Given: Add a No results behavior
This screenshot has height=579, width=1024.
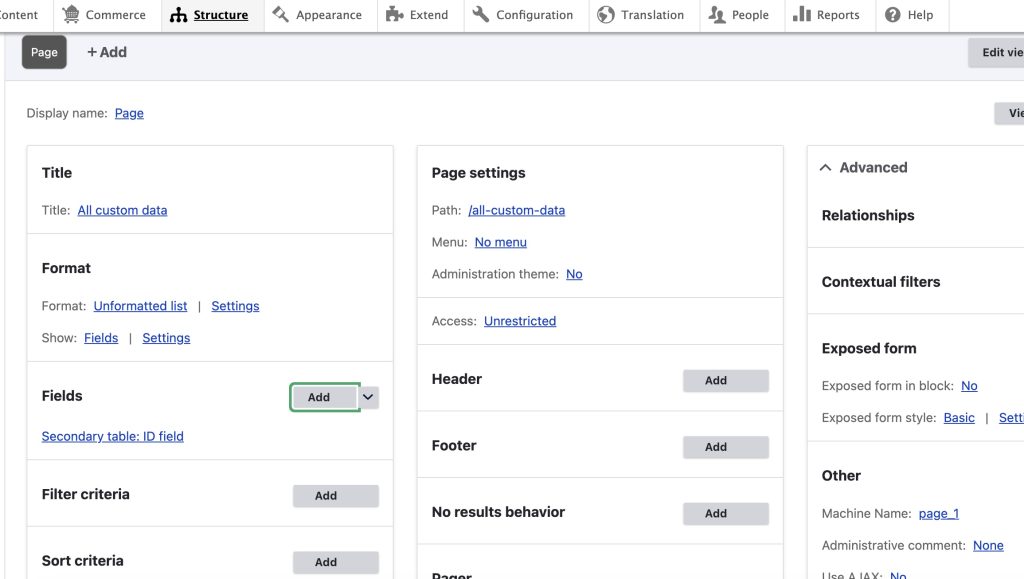Looking at the screenshot, I should pyautogui.click(x=726, y=514).
